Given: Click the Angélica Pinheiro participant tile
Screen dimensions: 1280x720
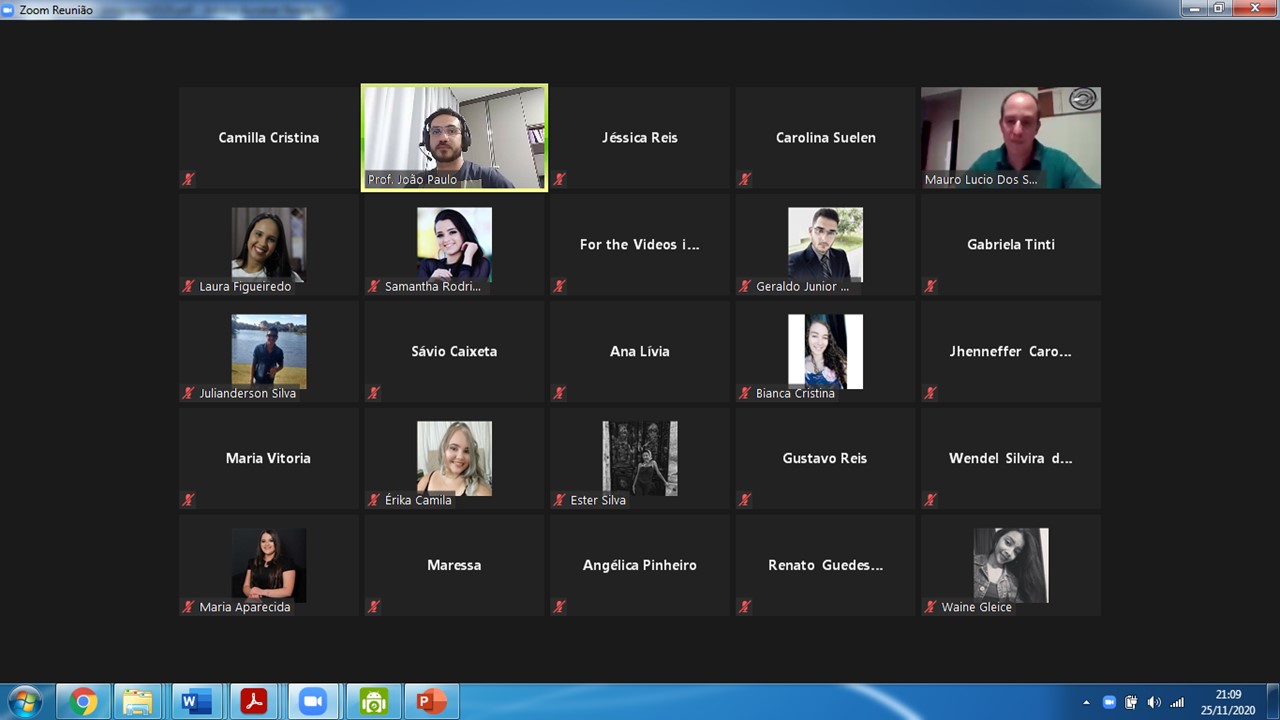Looking at the screenshot, I should 639,565.
